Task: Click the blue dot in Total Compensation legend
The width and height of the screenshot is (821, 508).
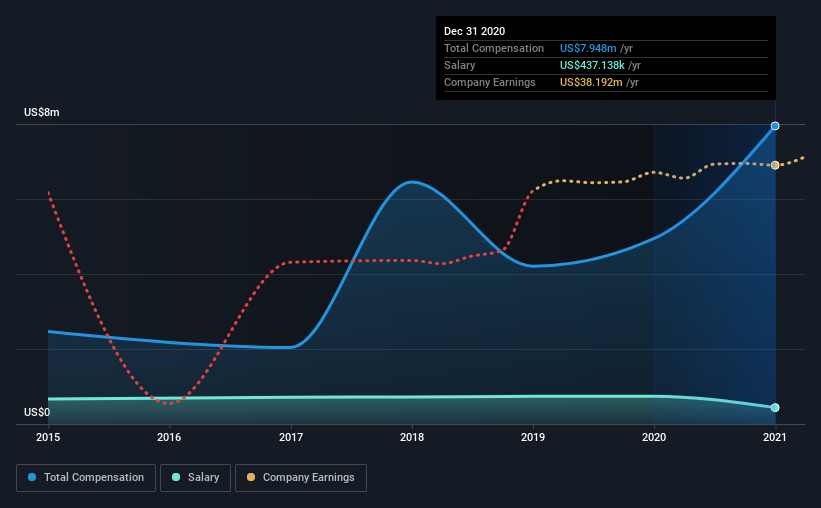Action: (x=32, y=477)
